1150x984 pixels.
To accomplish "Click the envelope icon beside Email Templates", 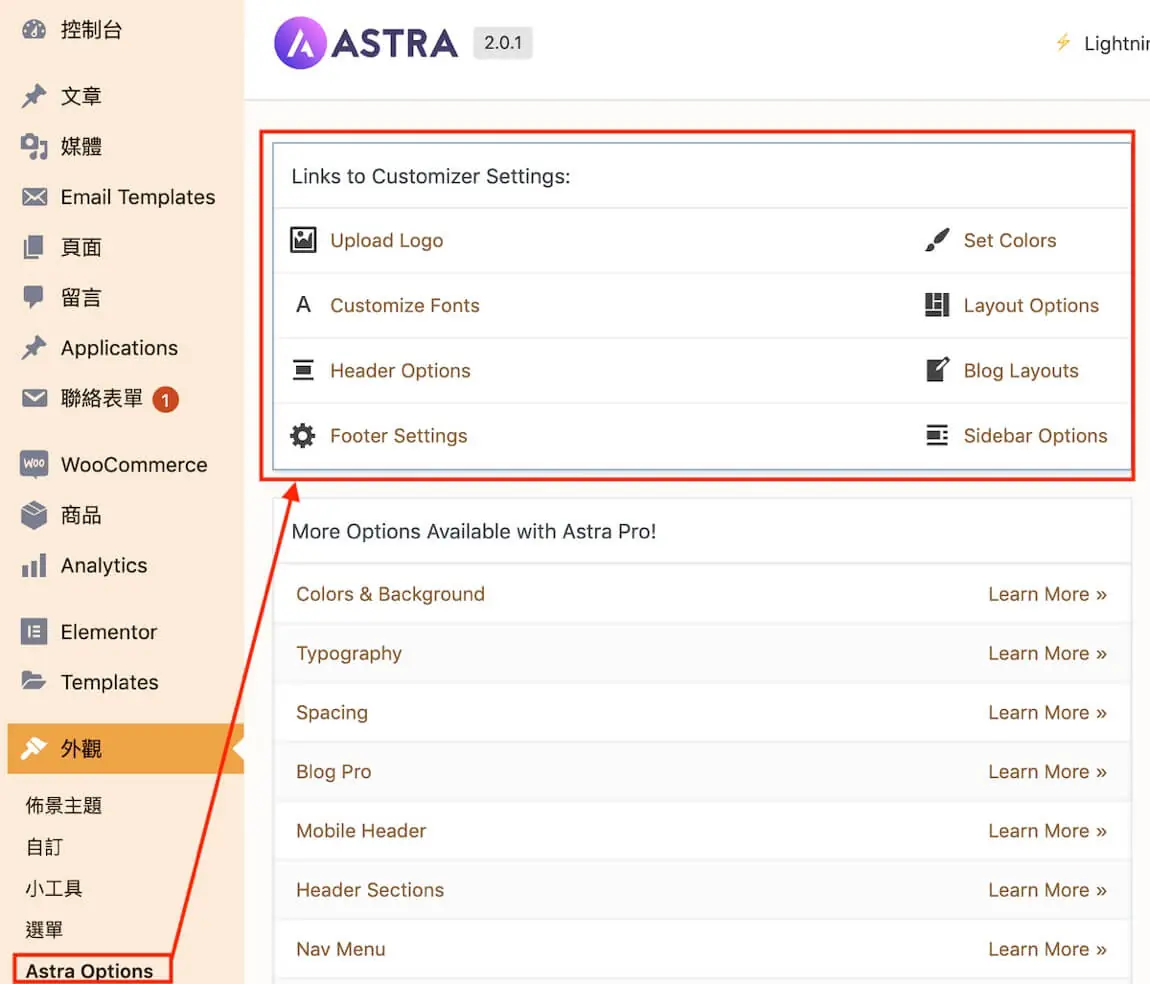I will tap(34, 197).
